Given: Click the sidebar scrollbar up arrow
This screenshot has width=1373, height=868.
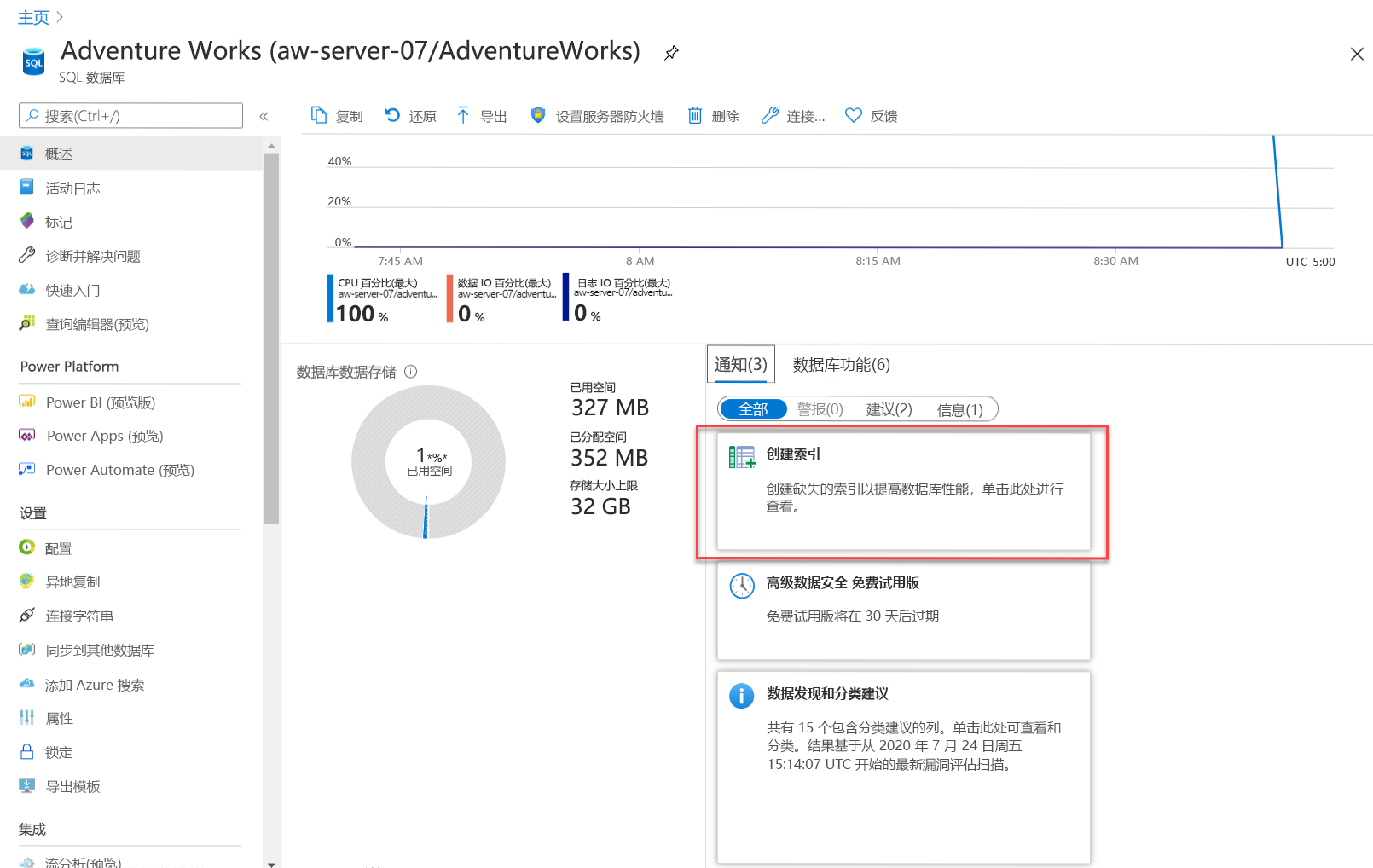Looking at the screenshot, I should (x=271, y=146).
